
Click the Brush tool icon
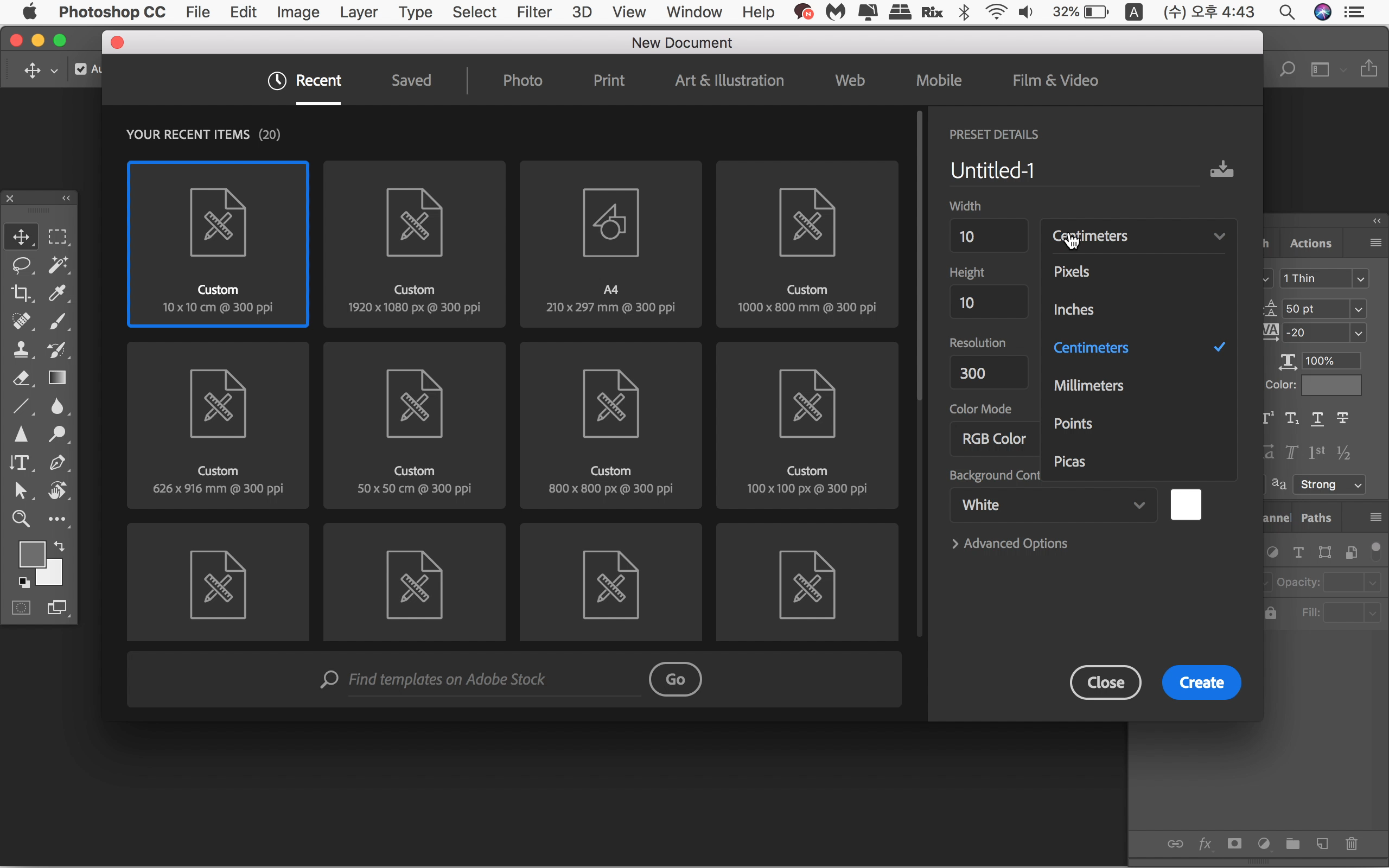pos(57,322)
